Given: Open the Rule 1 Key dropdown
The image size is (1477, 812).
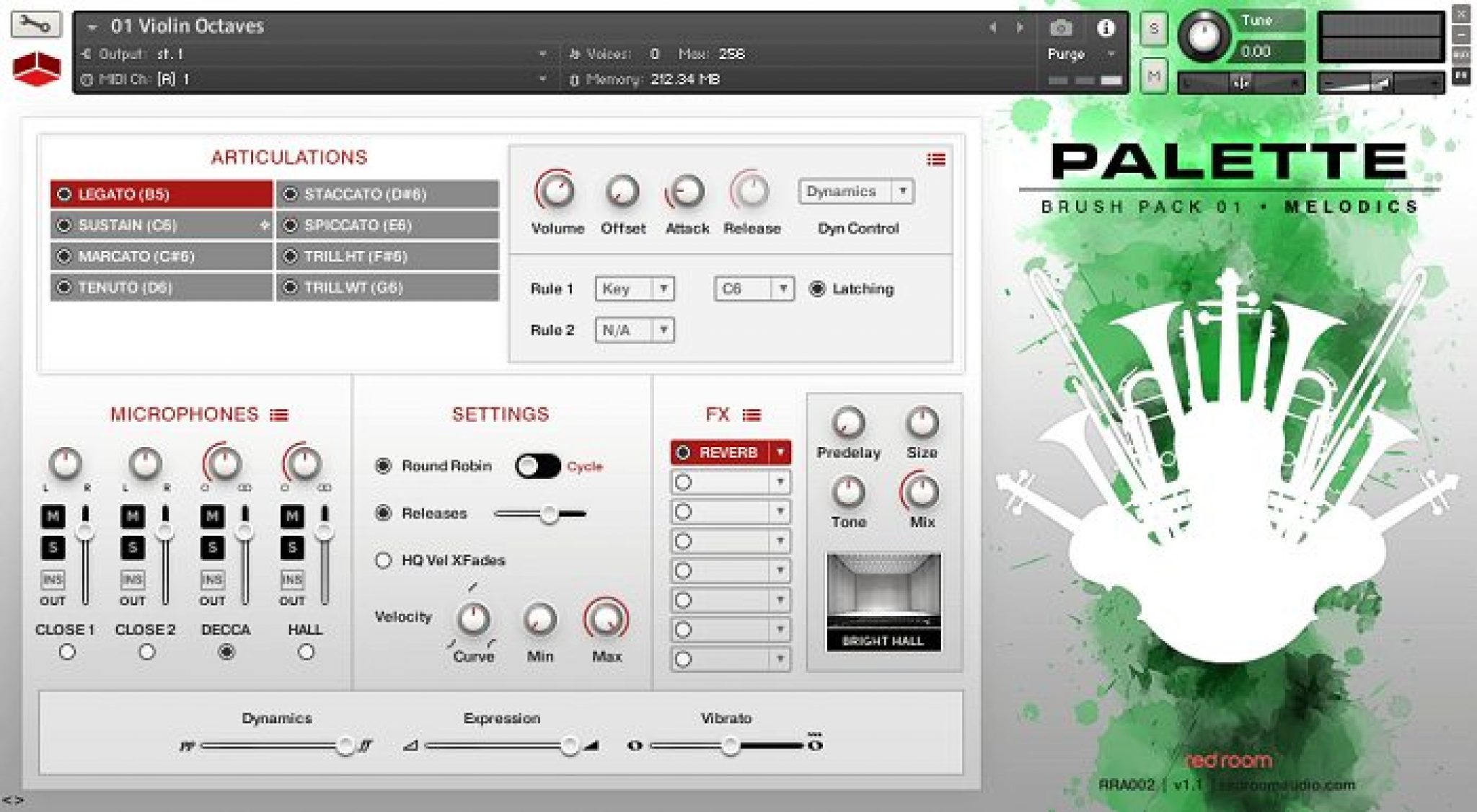Looking at the screenshot, I should (633, 289).
